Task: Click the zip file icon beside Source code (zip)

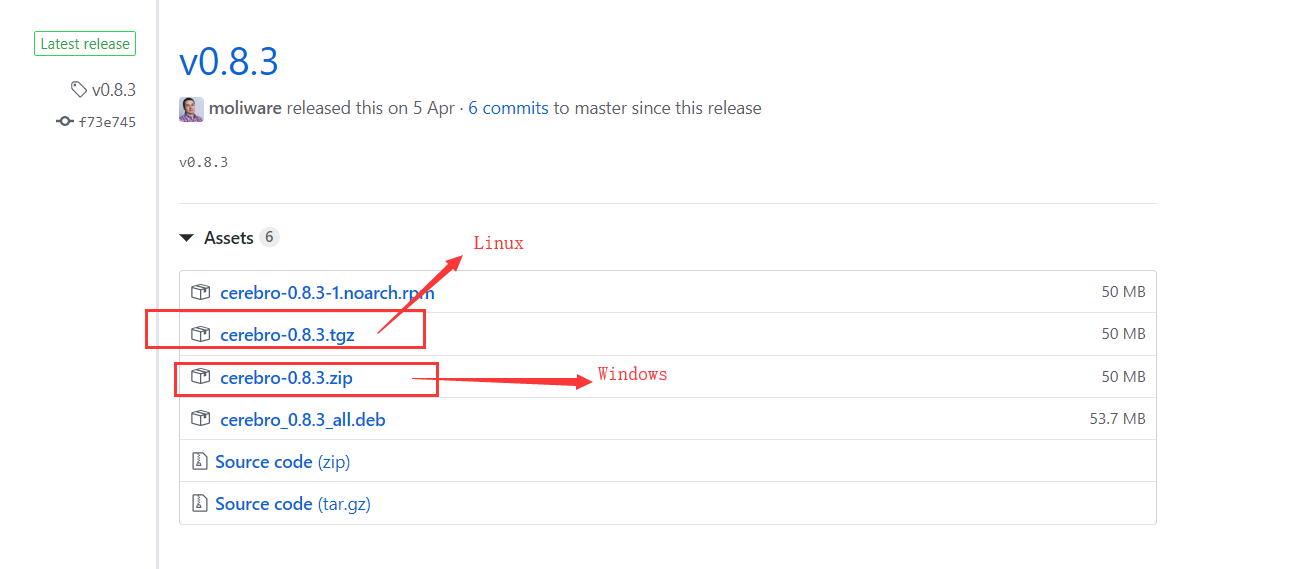Action: click(199, 462)
